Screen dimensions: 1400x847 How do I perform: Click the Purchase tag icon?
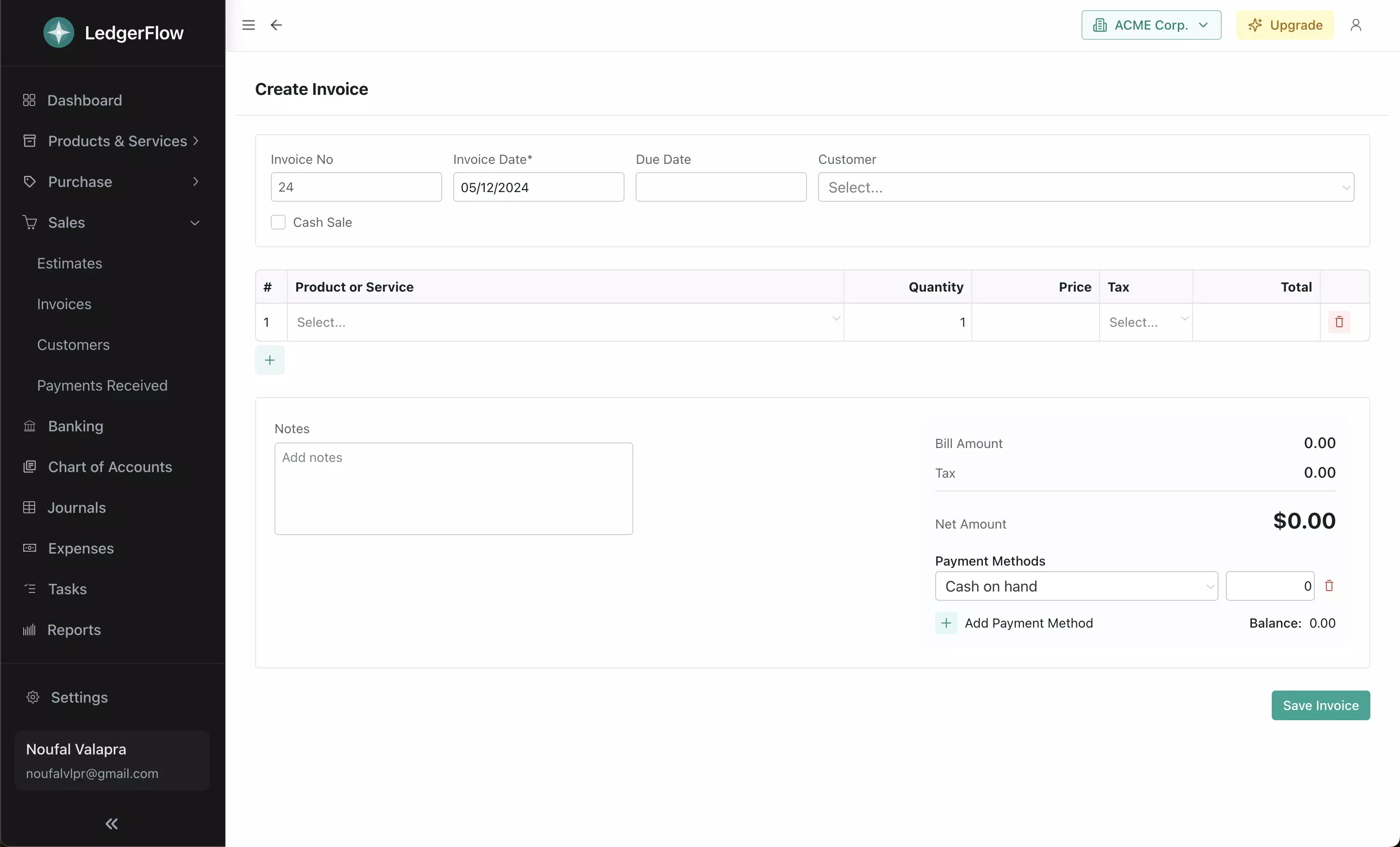(x=30, y=181)
